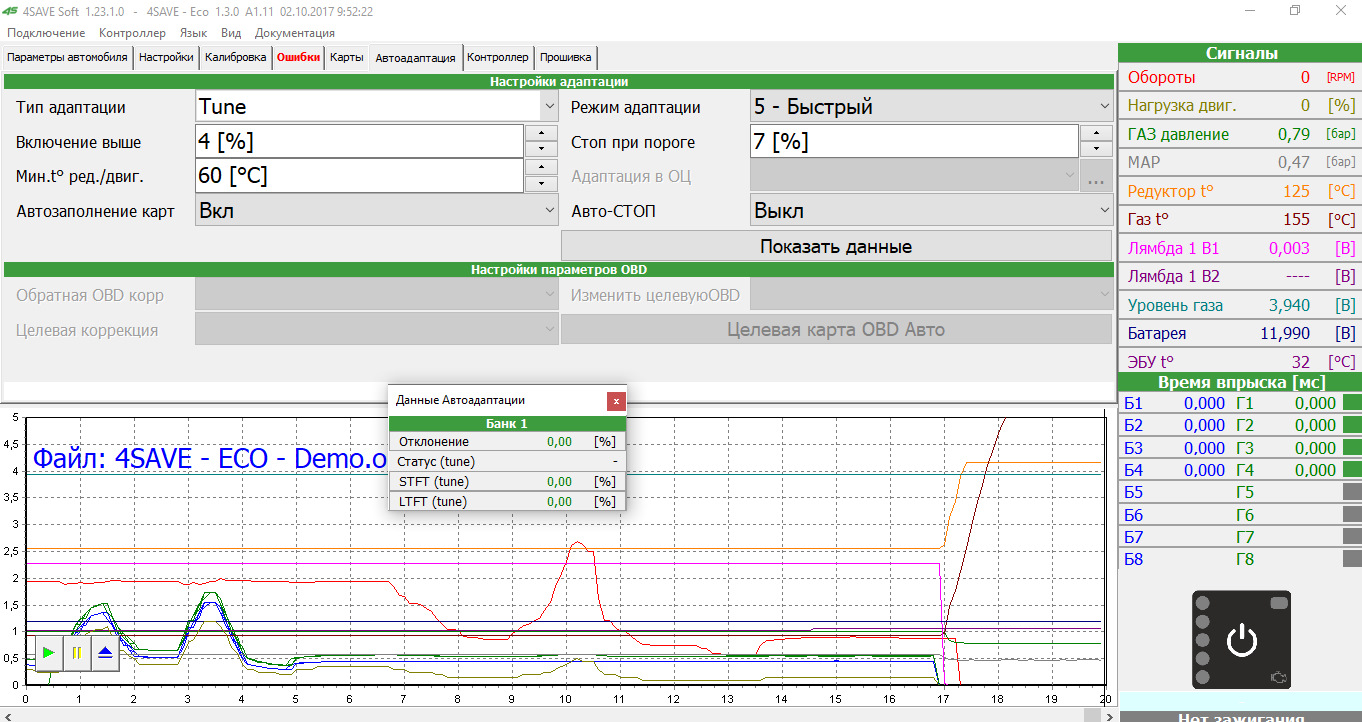Close the Данные Автоадаптации popup
This screenshot has width=1362, height=722.
click(x=617, y=400)
